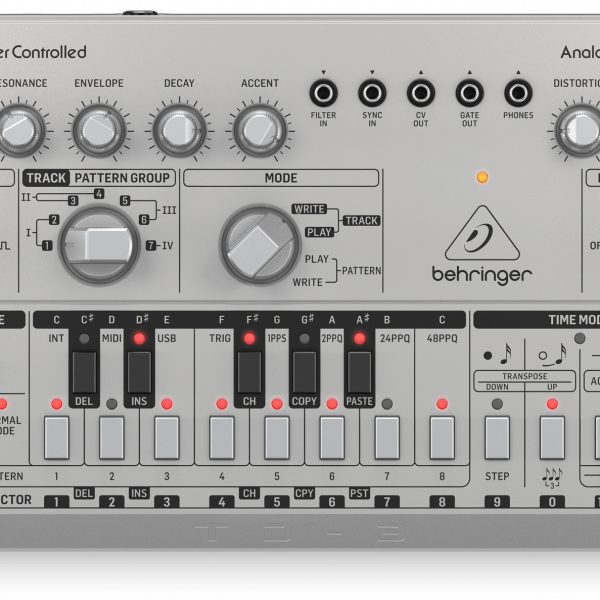Click the PHONES headphone jack
600x600 pixels.
point(518,94)
